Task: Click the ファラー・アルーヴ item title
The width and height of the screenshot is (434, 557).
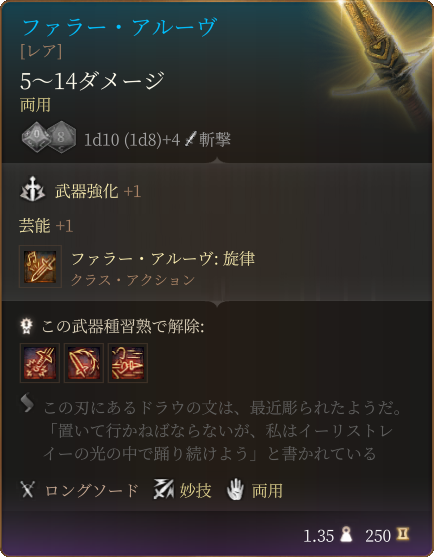Action: point(119,28)
